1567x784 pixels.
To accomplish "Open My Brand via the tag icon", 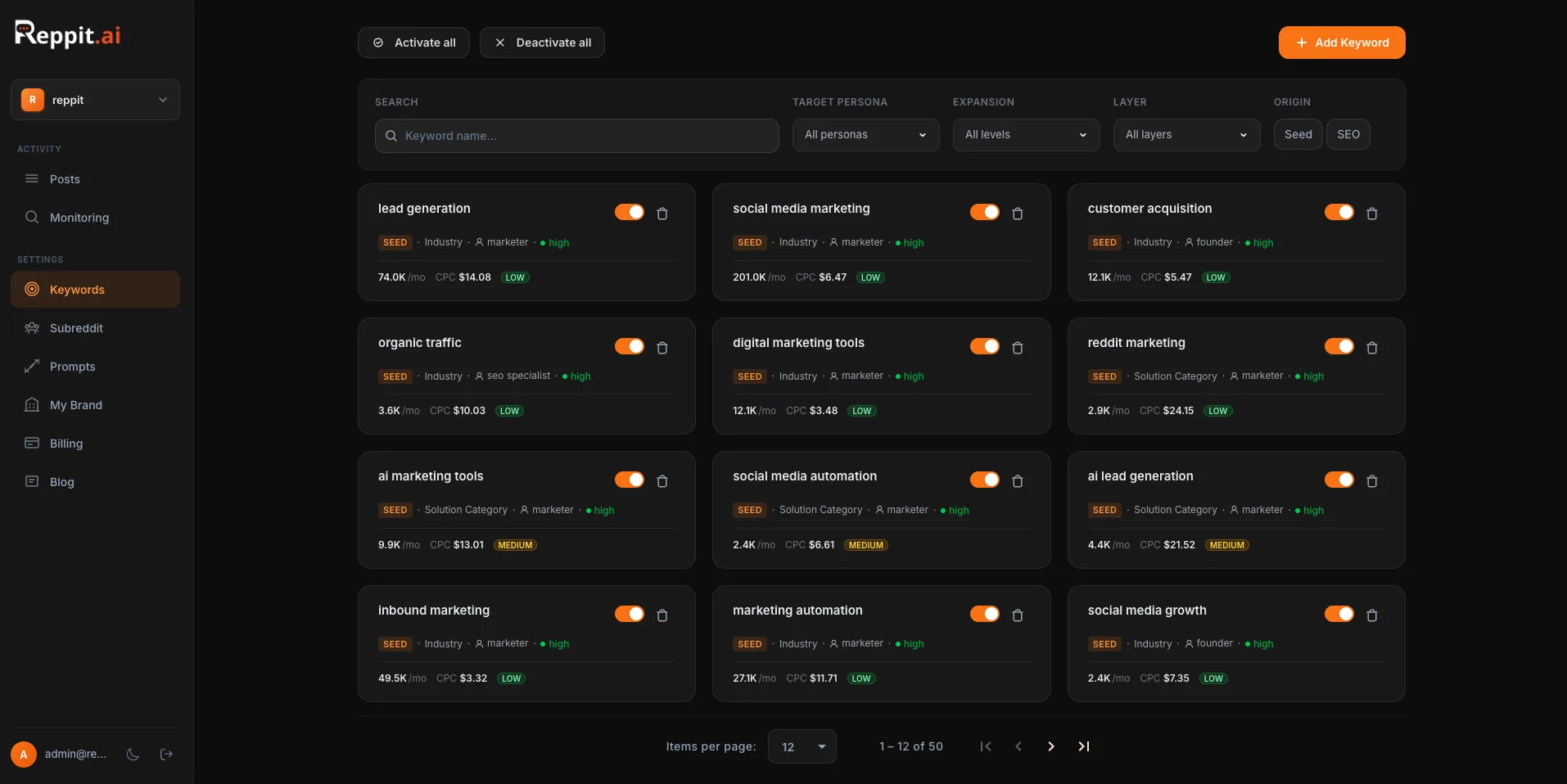I will [31, 404].
